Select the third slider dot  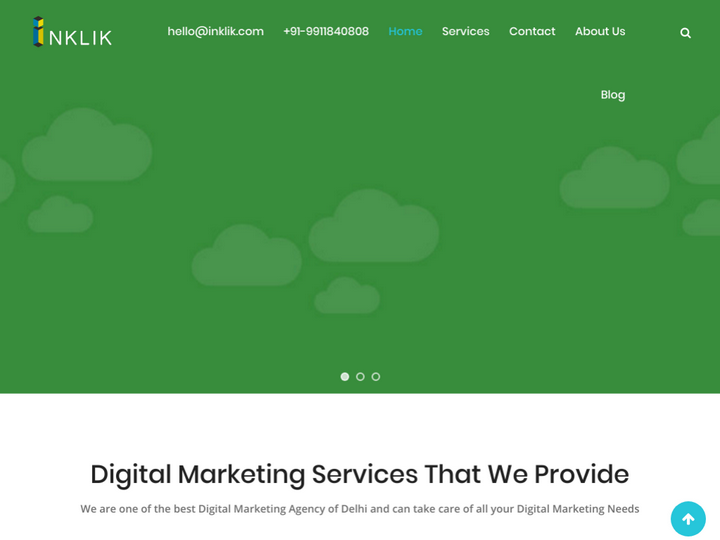pyautogui.click(x=376, y=377)
